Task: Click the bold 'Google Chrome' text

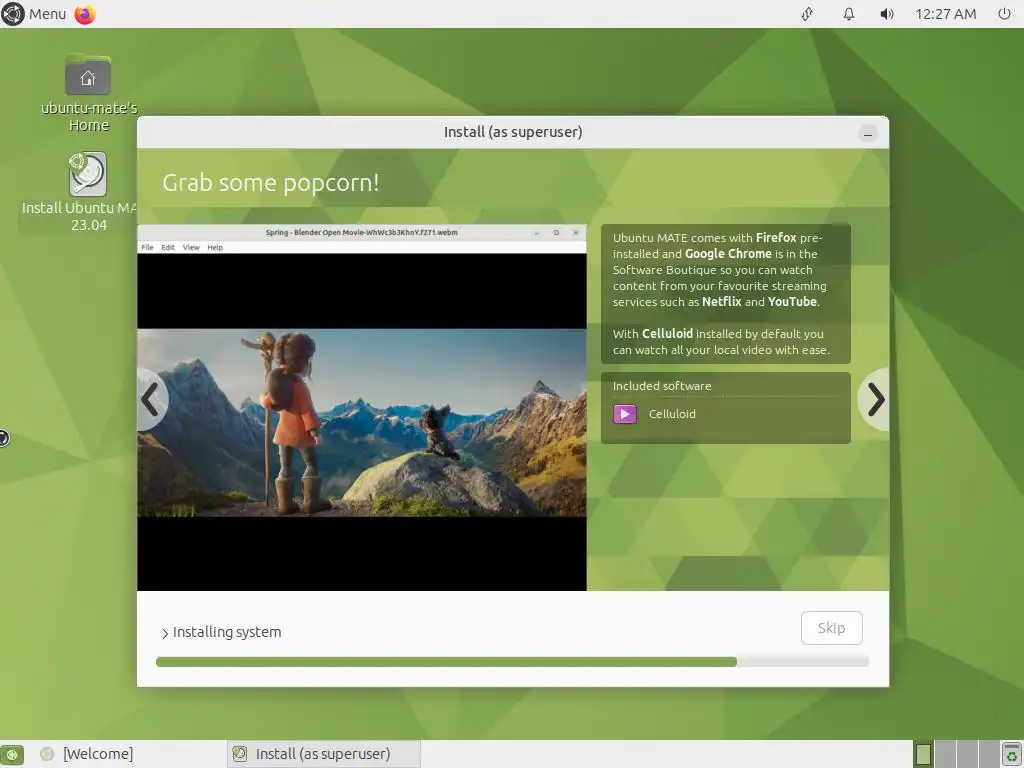Action: [728, 254]
